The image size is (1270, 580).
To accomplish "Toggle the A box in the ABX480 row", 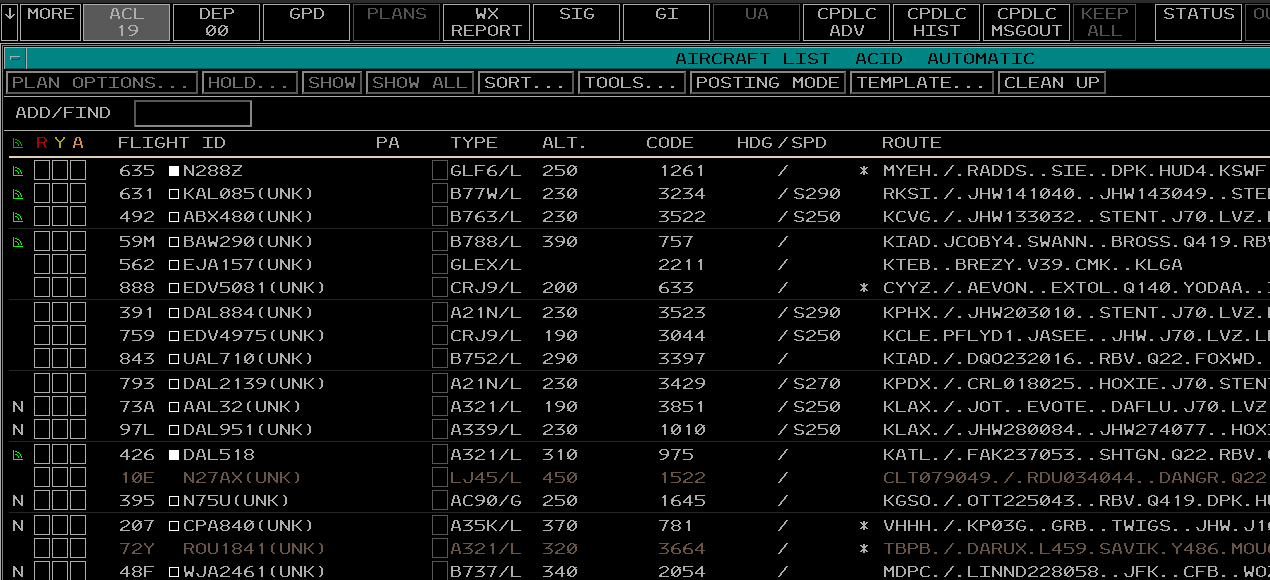I will pyautogui.click(x=78, y=217).
